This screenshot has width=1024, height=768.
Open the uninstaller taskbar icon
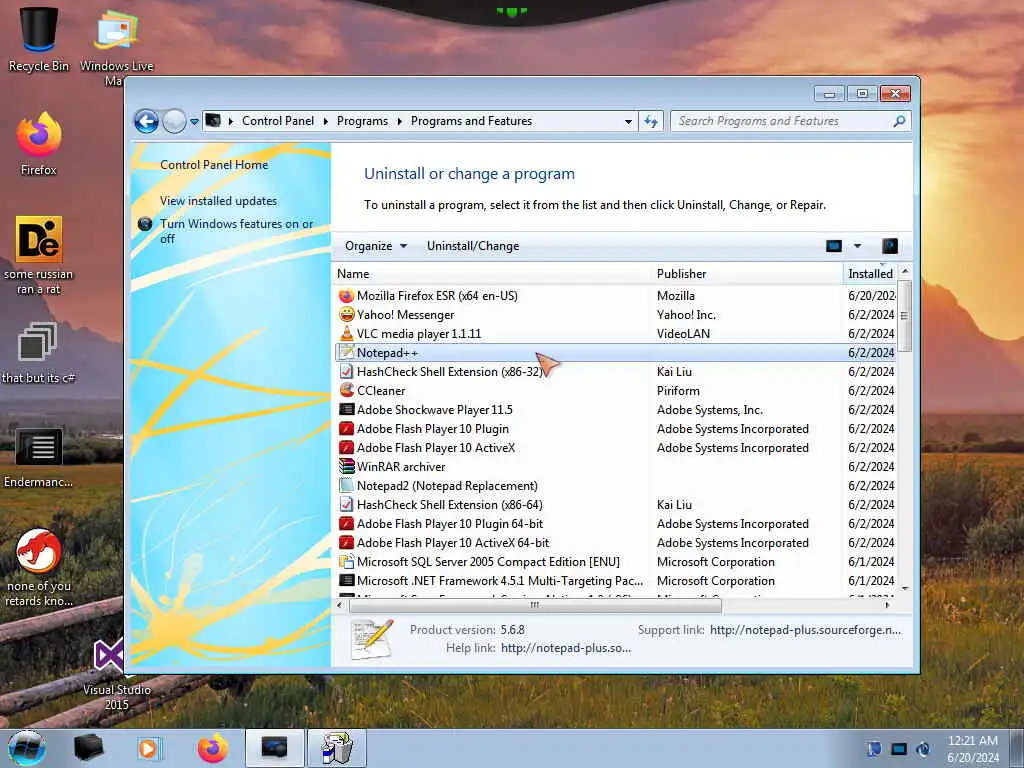click(337, 748)
